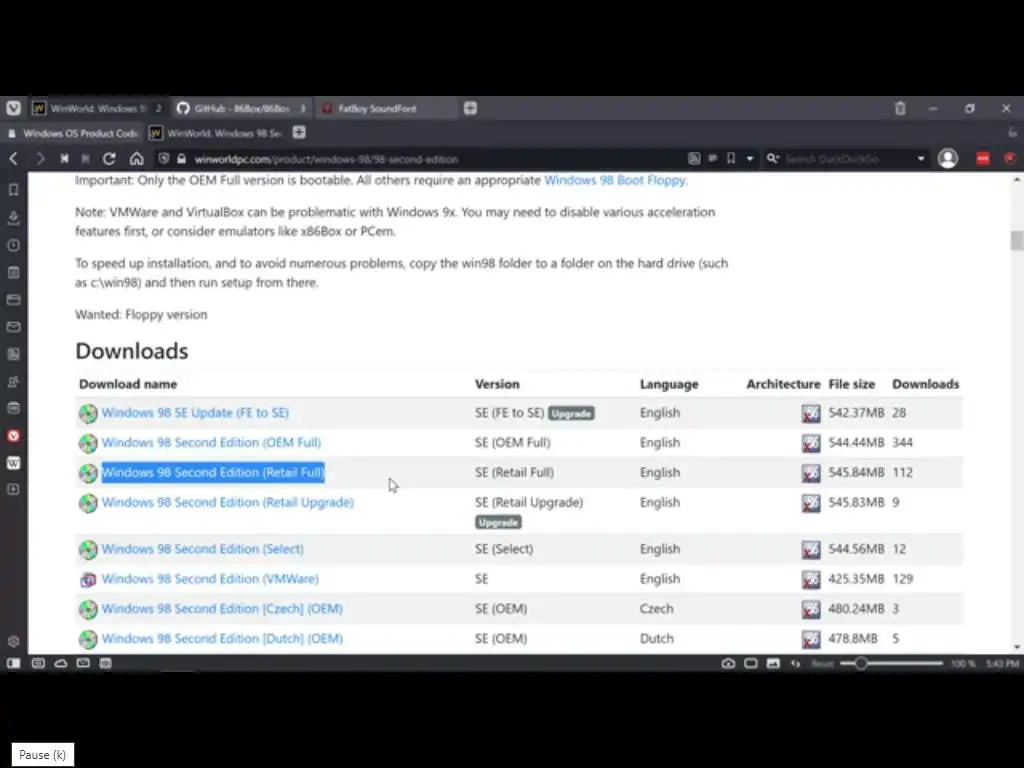Image resolution: width=1024 pixels, height=768 pixels.
Task: Click the 425.35MB file size cell
Action: point(856,579)
